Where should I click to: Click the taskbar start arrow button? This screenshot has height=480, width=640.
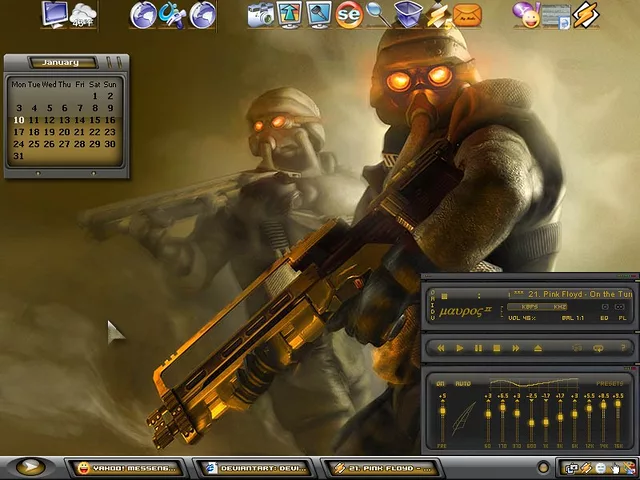31,467
